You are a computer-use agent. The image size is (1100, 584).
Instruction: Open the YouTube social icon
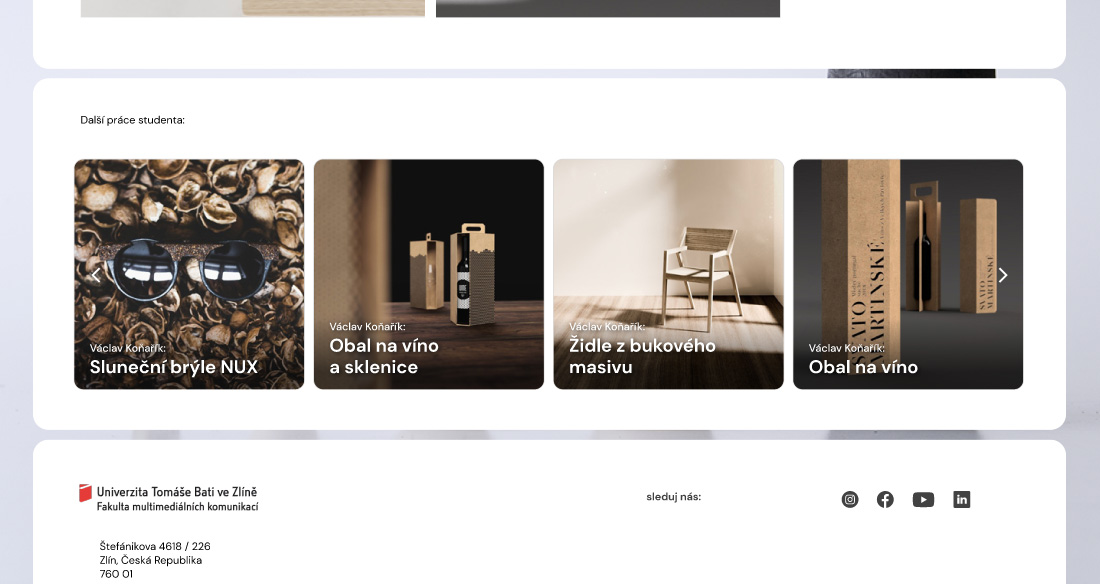(923, 499)
